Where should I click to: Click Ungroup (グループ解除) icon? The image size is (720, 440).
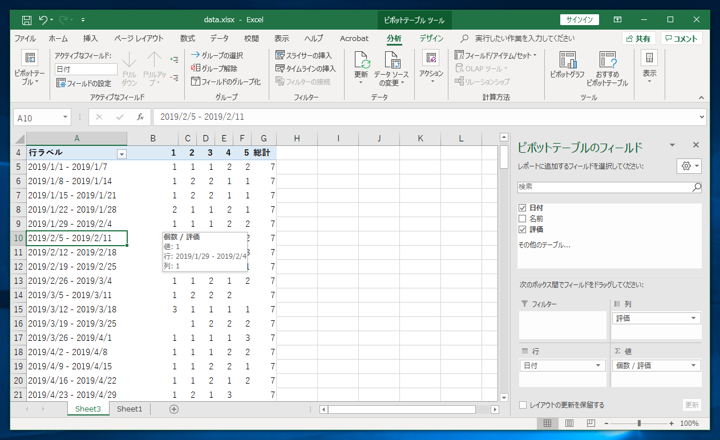click(195, 68)
